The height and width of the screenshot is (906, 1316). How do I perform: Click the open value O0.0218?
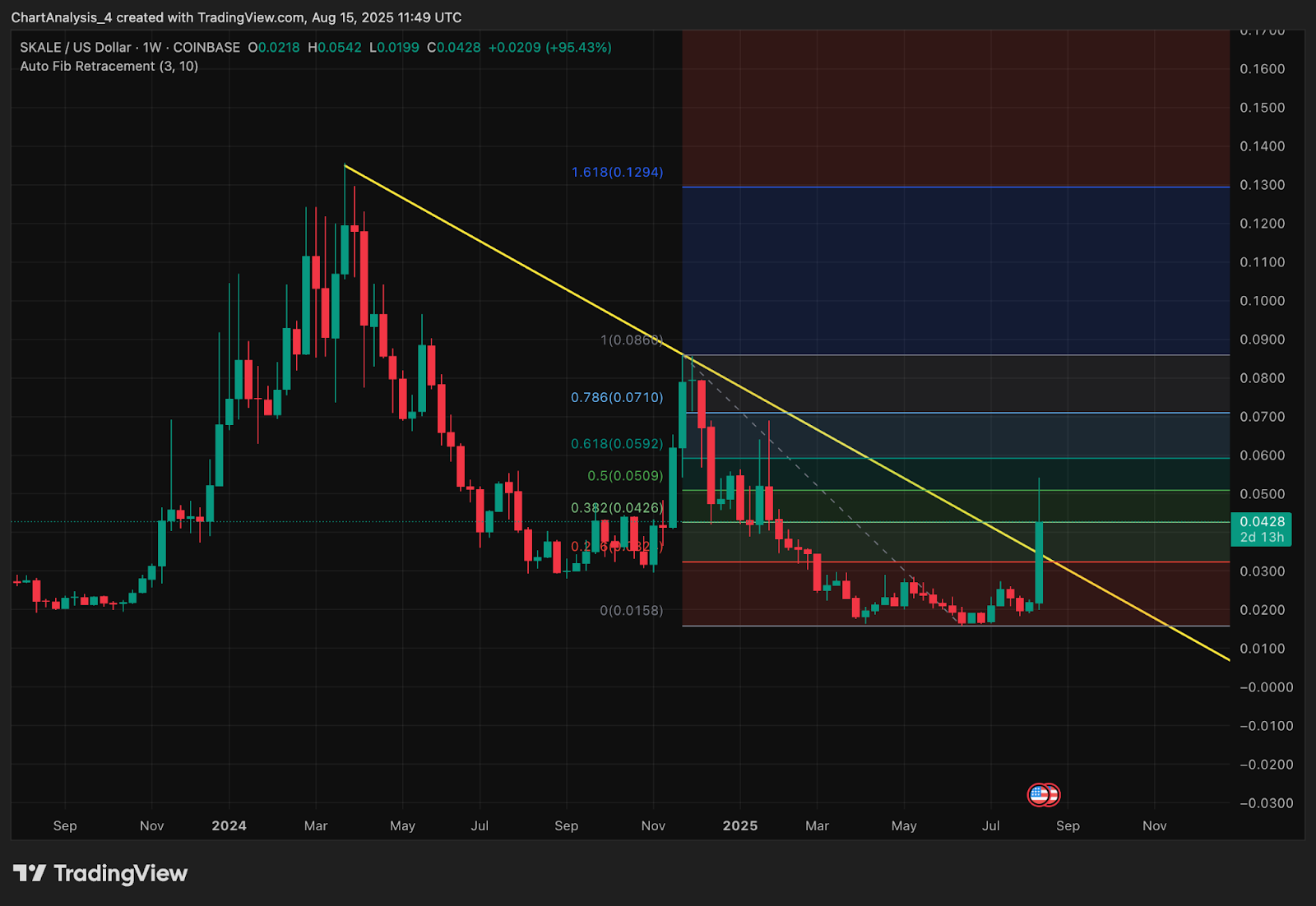[274, 48]
